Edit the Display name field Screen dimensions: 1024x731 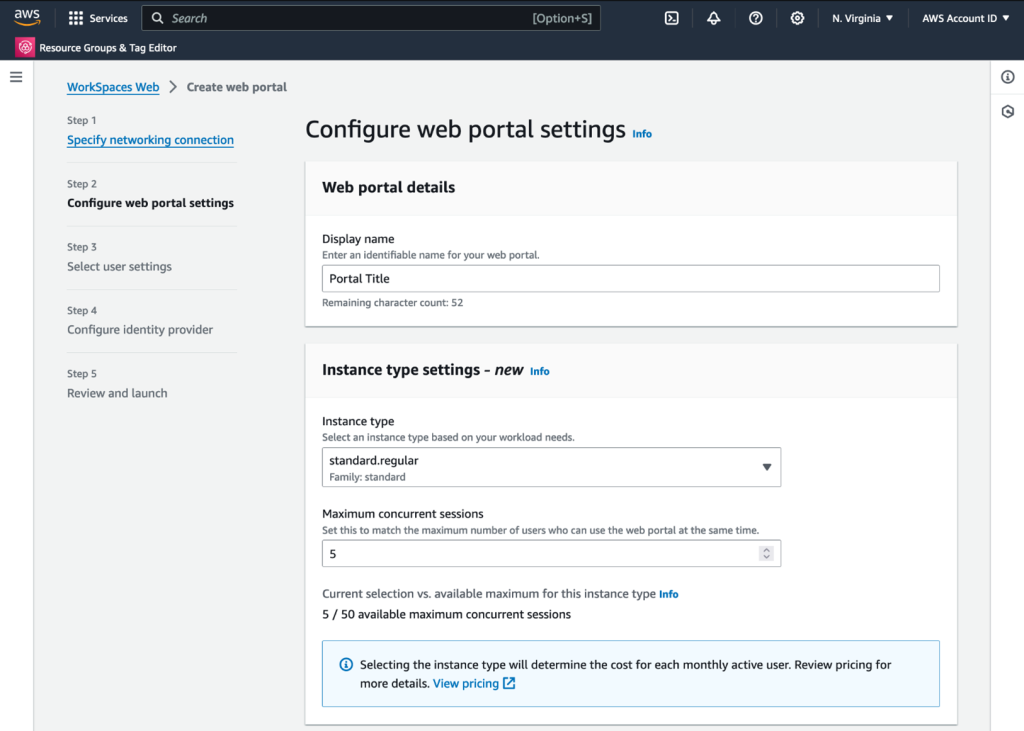[630, 278]
